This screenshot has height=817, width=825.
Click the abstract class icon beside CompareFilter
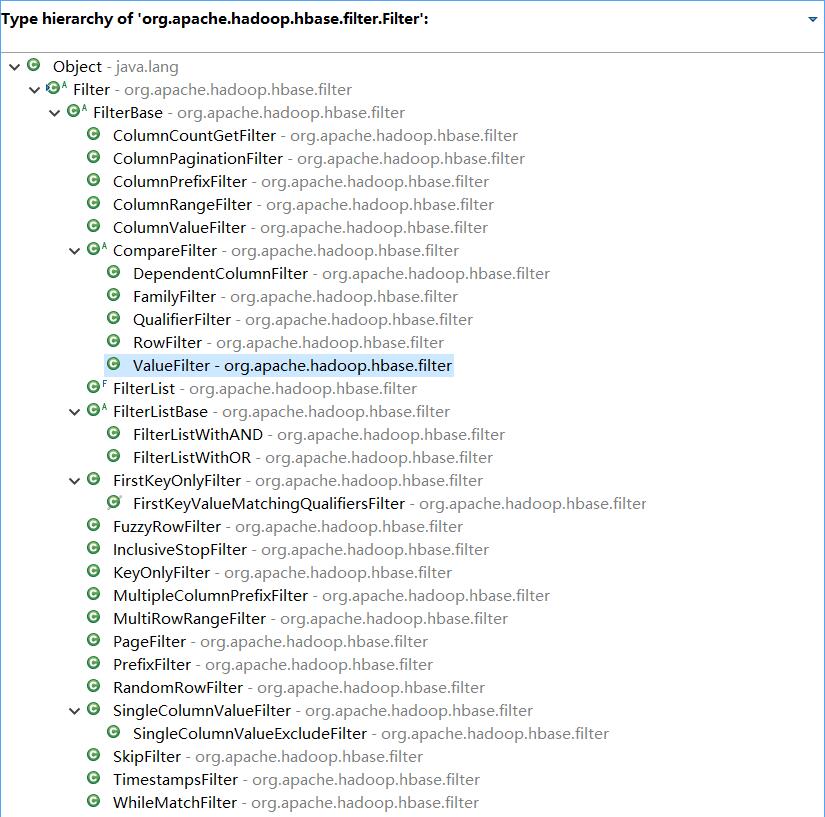point(96,249)
